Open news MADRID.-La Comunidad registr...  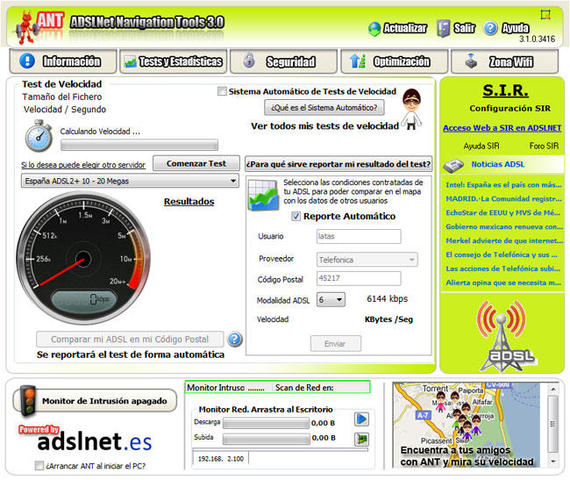[503, 199]
